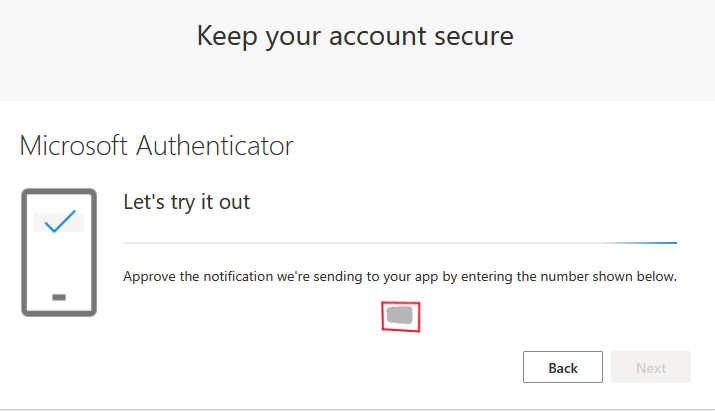
Task: Click the gray blurred number blob
Action: click(400, 316)
